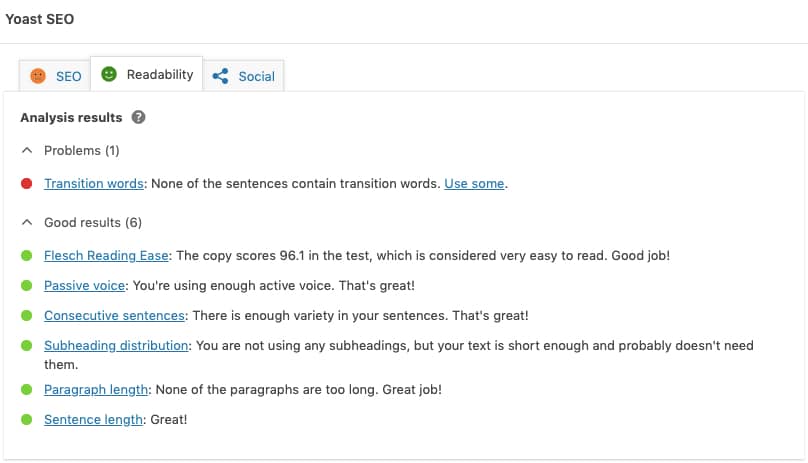
Task: Open the Analysis results help icon
Action: [x=138, y=117]
